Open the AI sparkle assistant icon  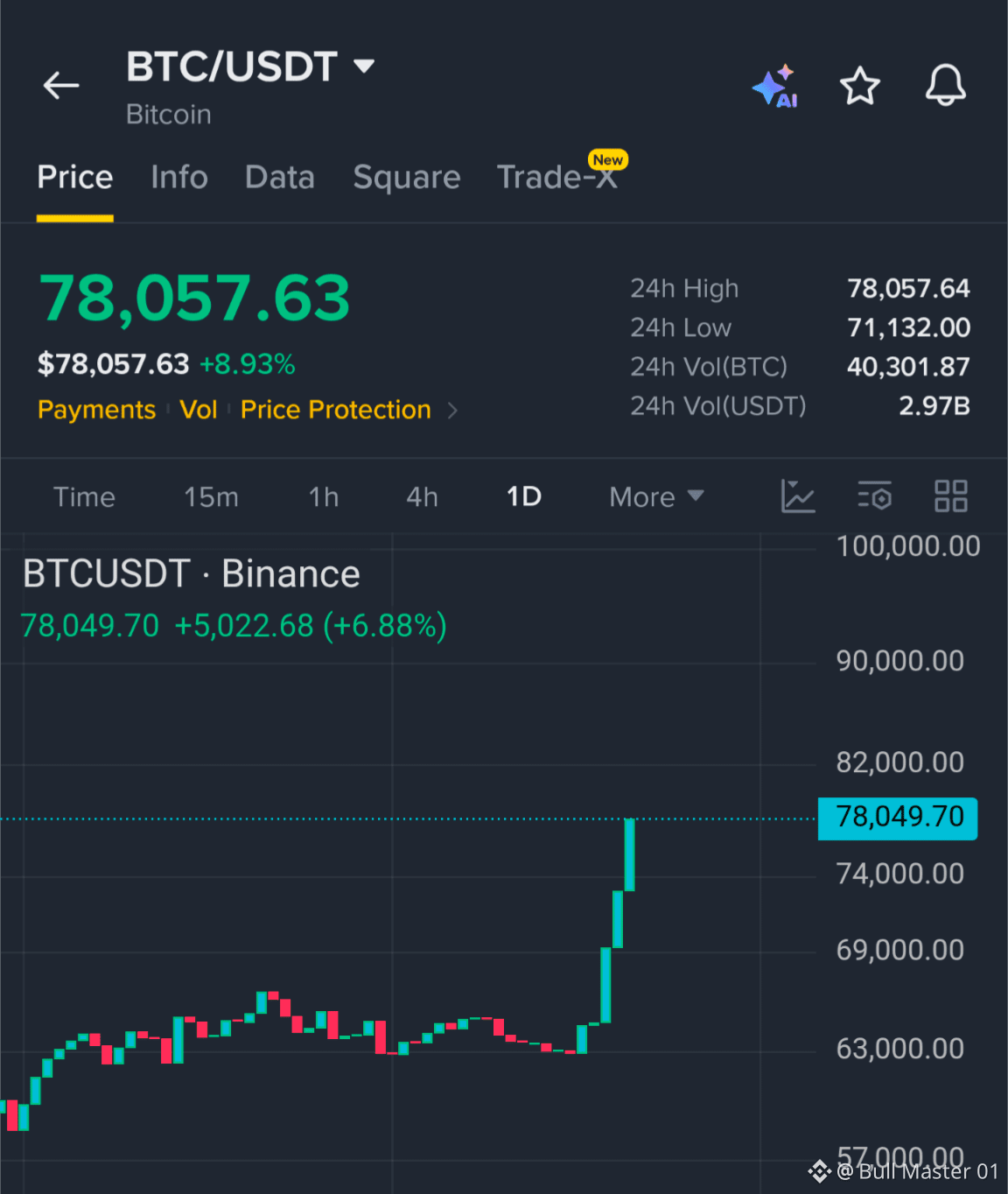click(775, 86)
